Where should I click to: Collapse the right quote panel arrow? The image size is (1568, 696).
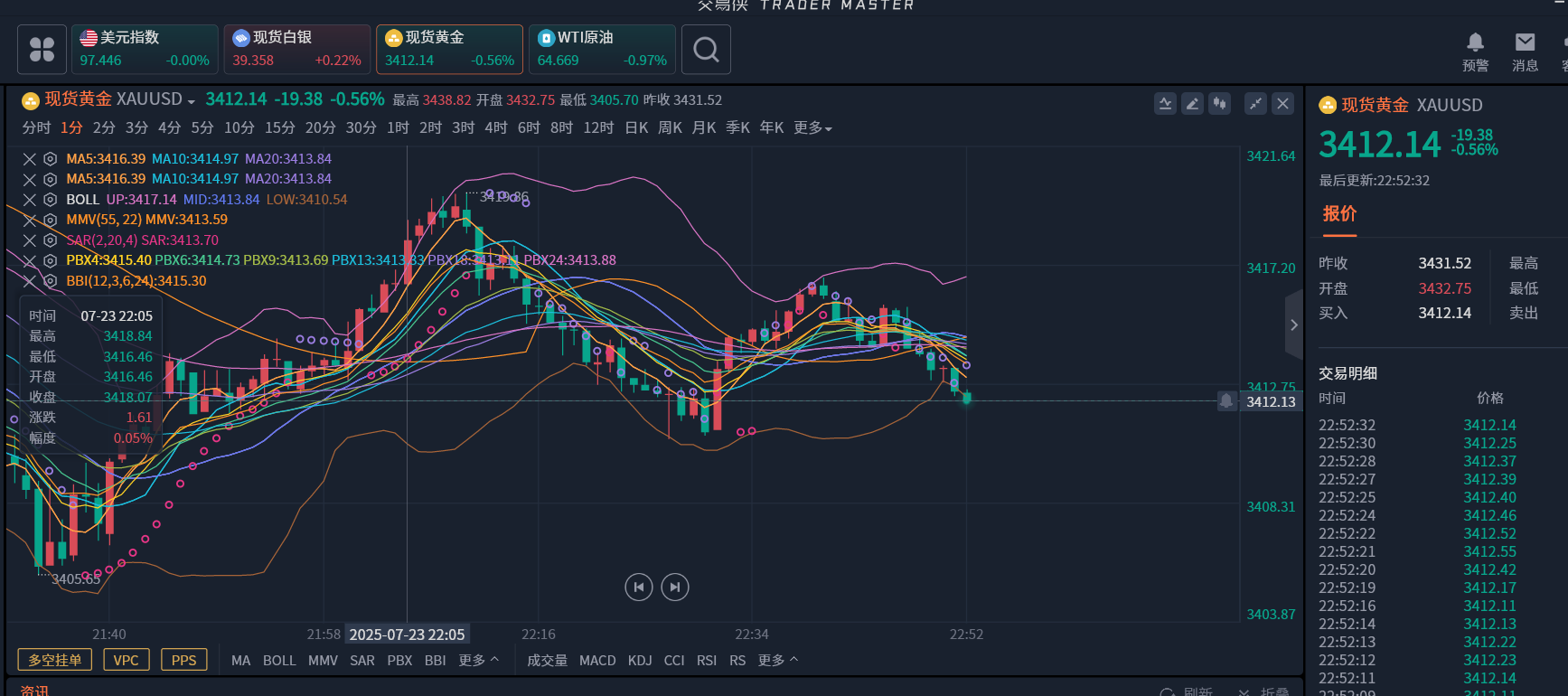pos(1294,324)
